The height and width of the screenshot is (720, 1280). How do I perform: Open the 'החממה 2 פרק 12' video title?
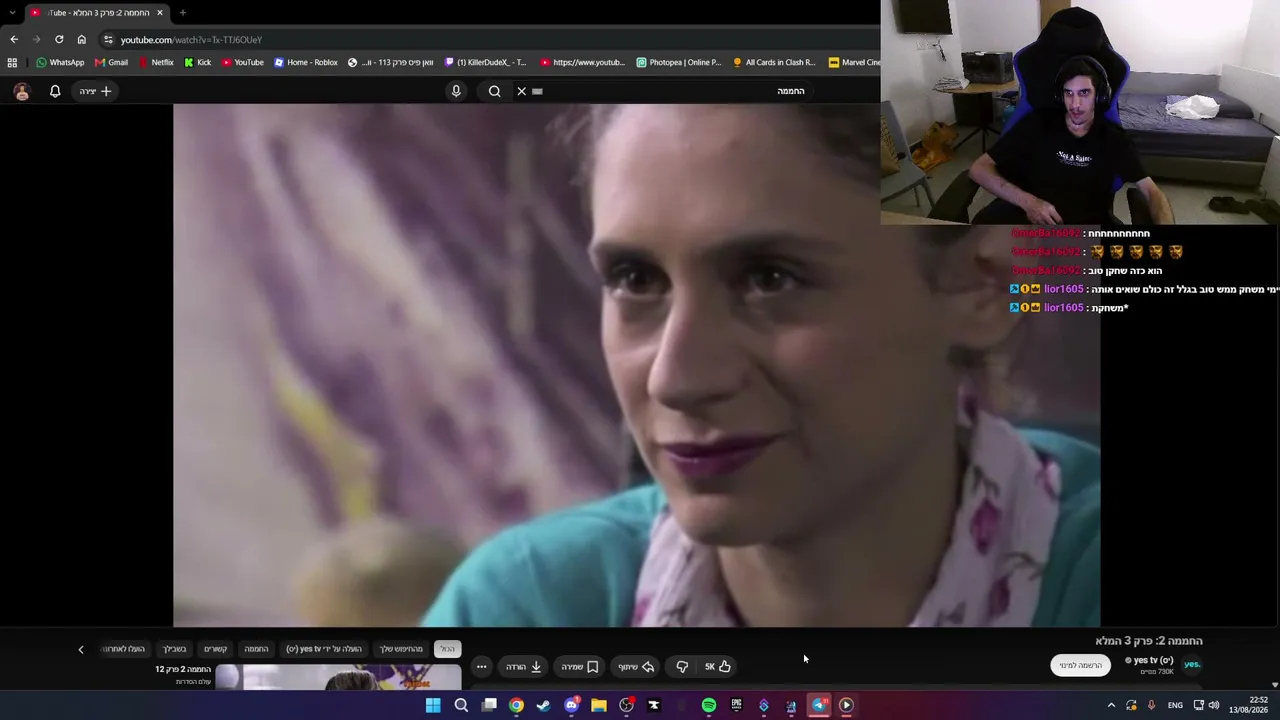pyautogui.click(x=183, y=669)
